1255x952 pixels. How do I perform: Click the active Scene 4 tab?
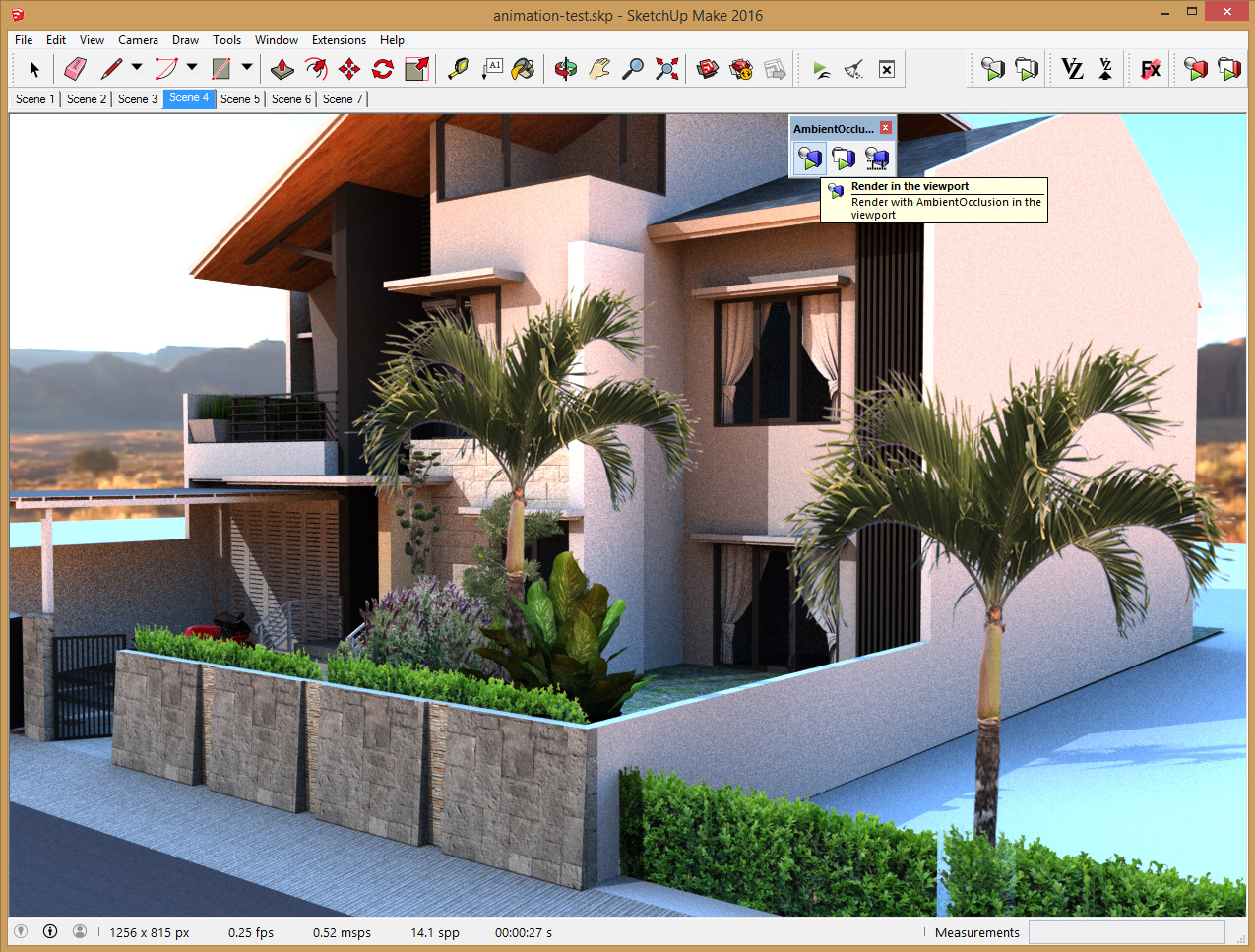pos(189,98)
